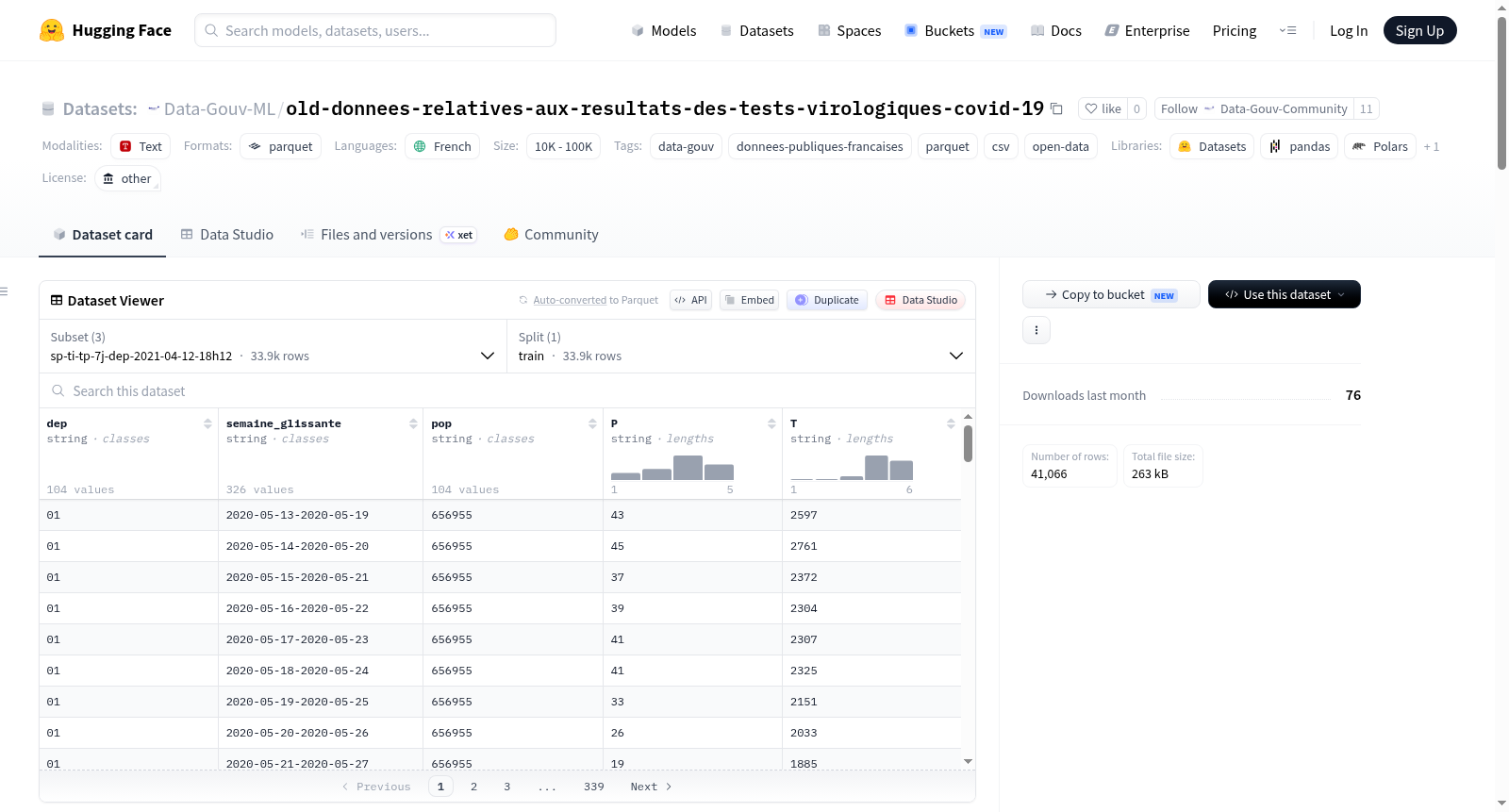This screenshot has height=812, width=1509.
Task: Open the API button in viewer
Action: pos(690,300)
